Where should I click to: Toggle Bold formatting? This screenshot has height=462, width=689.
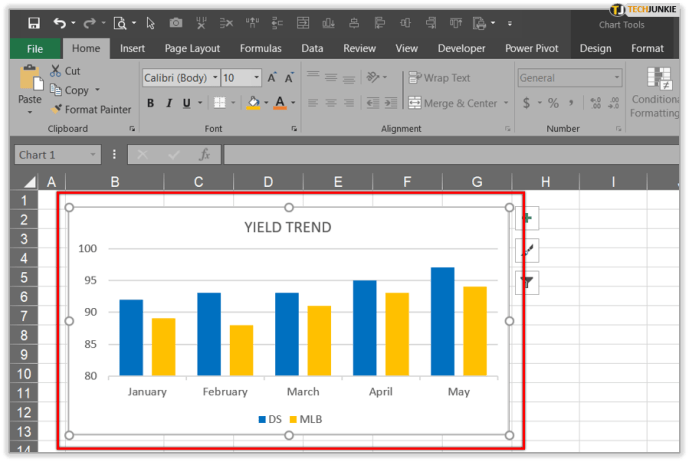click(151, 103)
